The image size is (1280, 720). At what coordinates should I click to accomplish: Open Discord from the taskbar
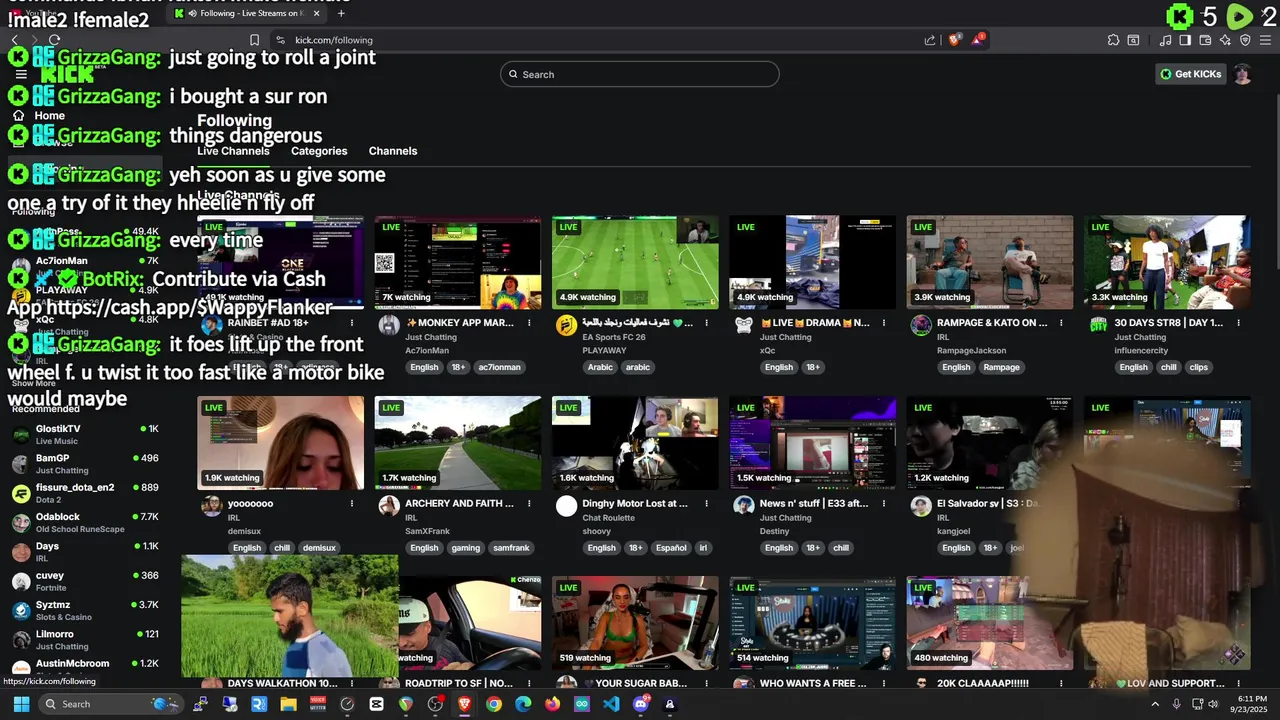641,704
